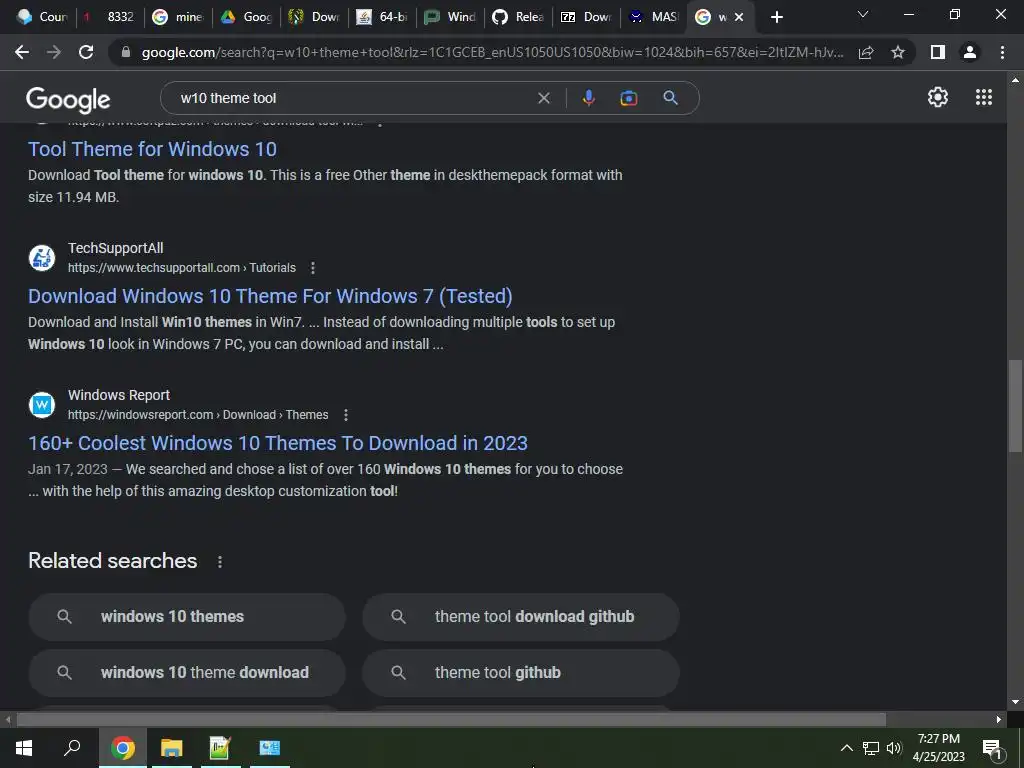
Task: Clear the Google search box
Action: (x=543, y=98)
